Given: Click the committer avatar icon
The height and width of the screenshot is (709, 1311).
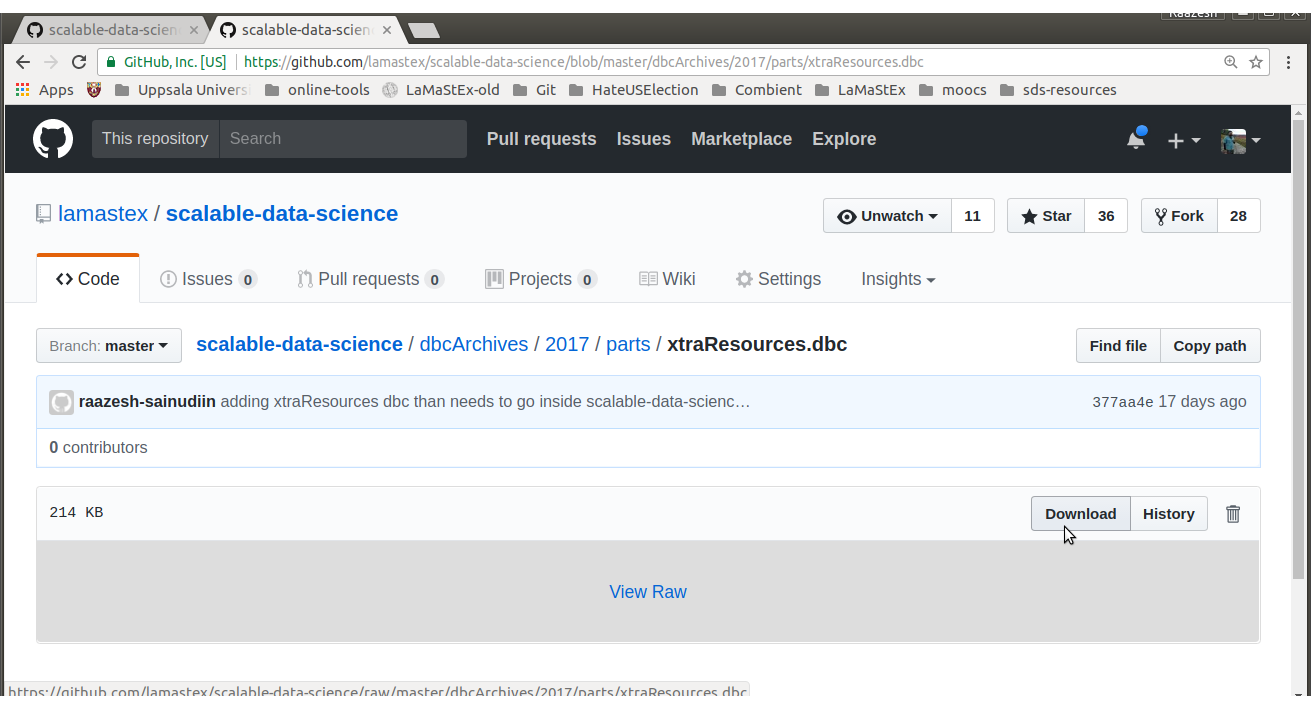Looking at the screenshot, I should [61, 402].
